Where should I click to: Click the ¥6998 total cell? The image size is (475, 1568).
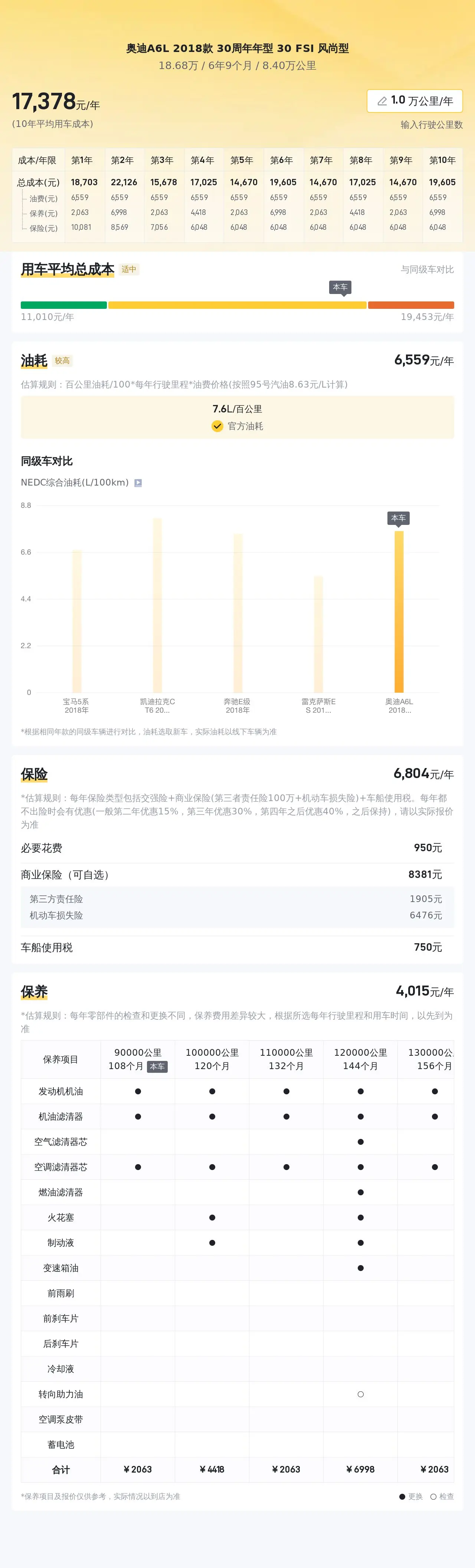pos(361,1469)
